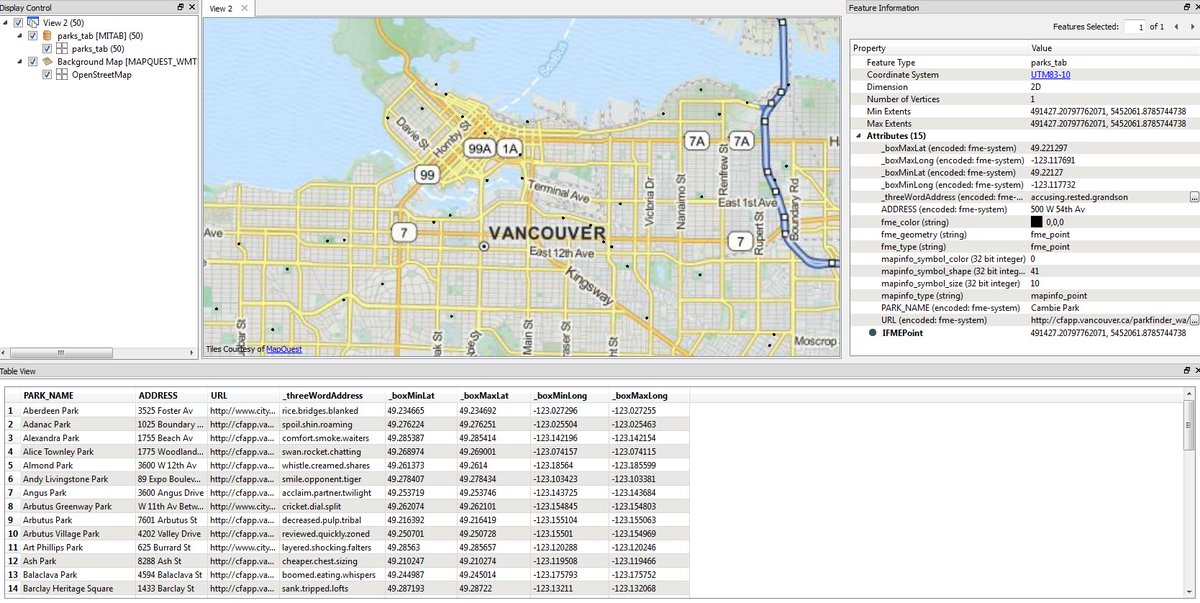Collapse the View 2 (50) tree node
The height and width of the screenshot is (603, 1200).
pyautogui.click(x=7, y=22)
